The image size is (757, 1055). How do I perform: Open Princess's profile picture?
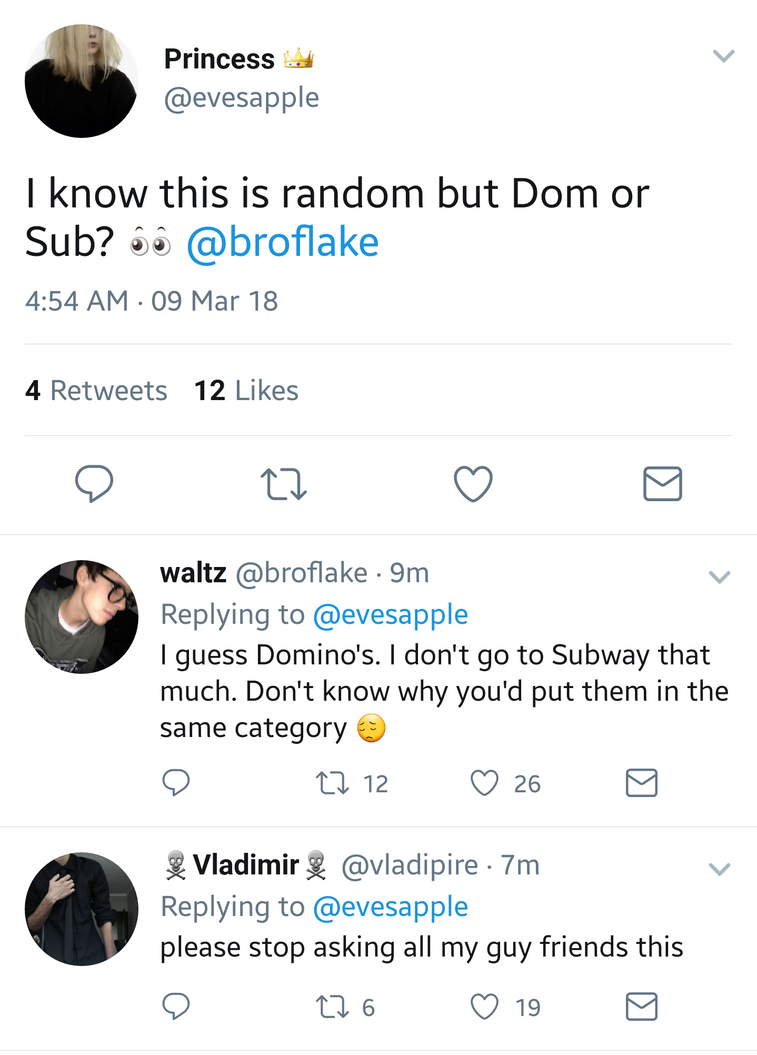pos(81,81)
